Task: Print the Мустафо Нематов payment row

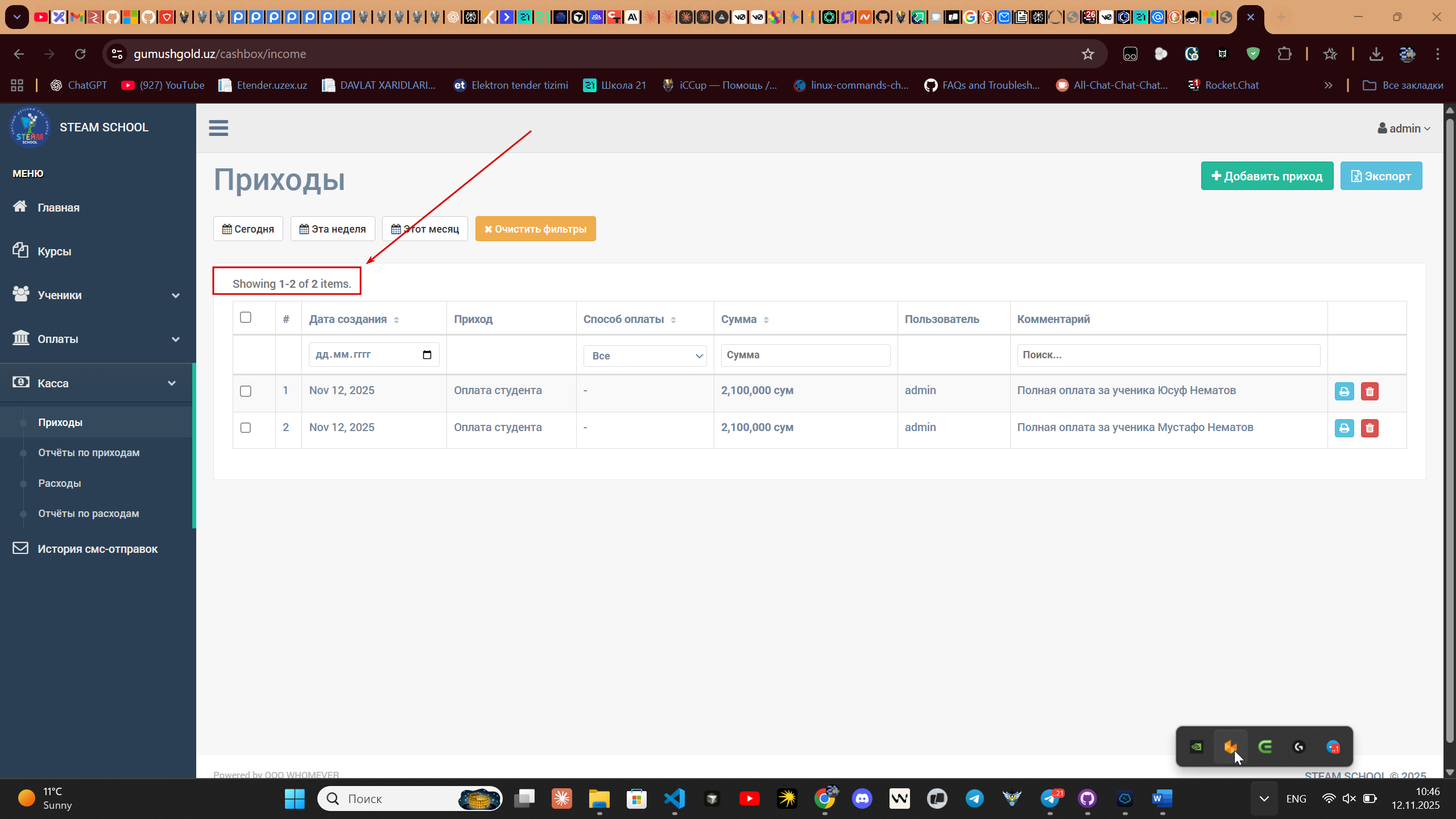Action: click(x=1344, y=428)
